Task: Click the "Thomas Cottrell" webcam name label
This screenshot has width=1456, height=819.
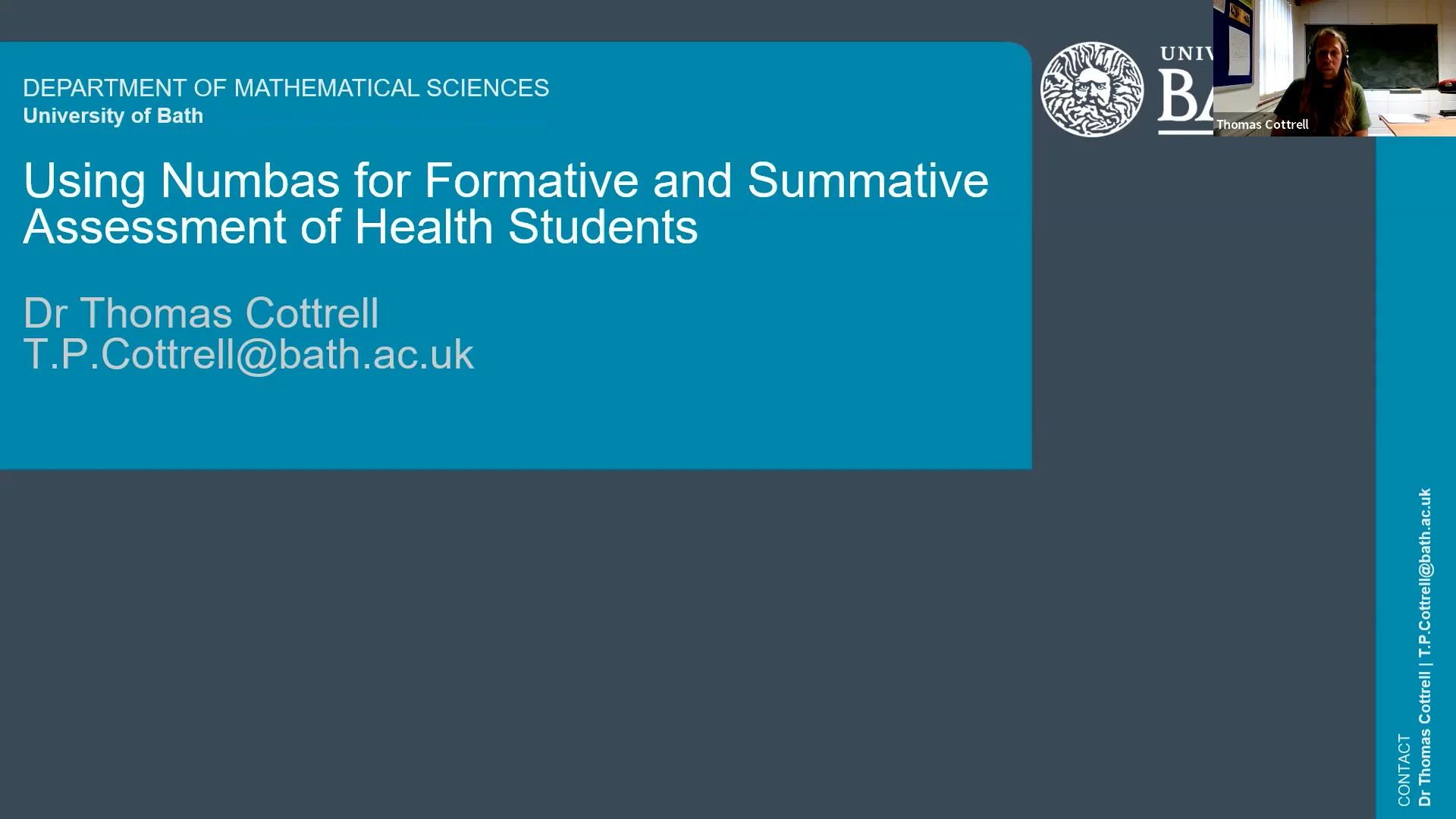Action: coord(1263,124)
